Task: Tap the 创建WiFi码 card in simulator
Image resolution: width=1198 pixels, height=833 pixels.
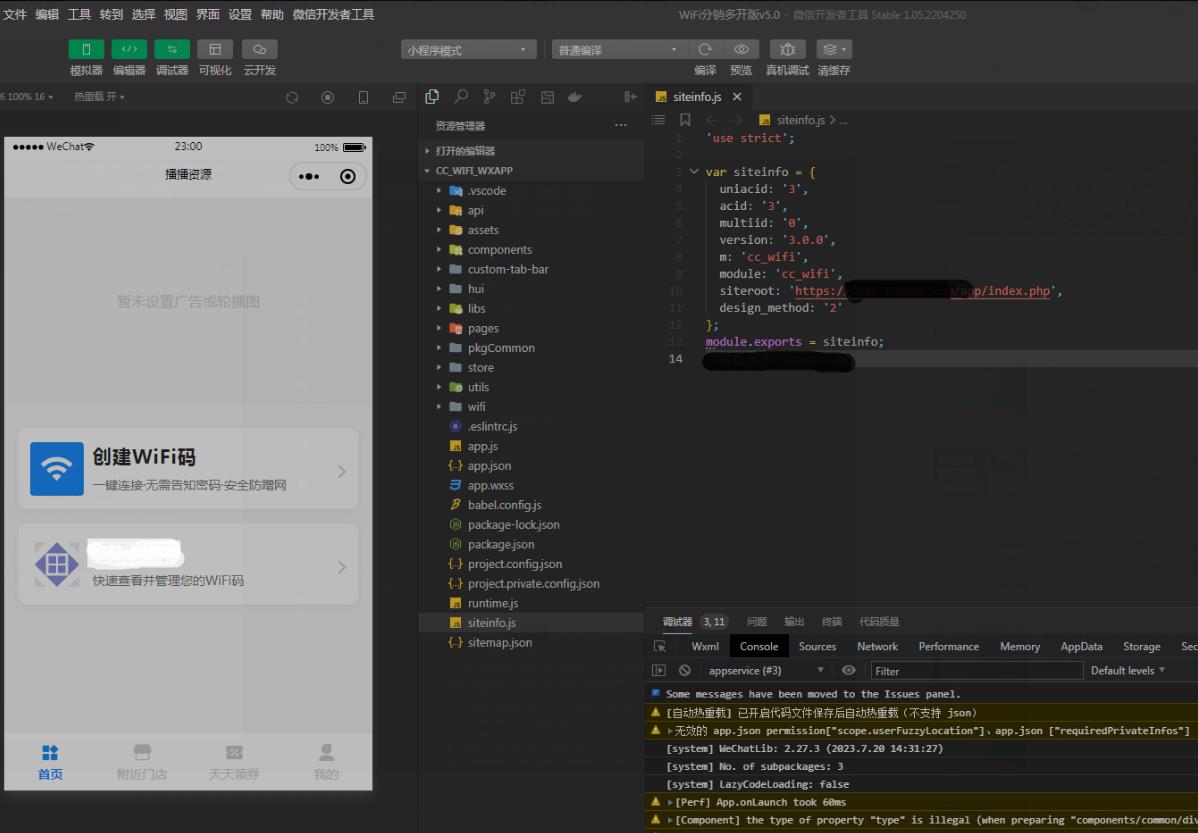Action: click(x=189, y=468)
